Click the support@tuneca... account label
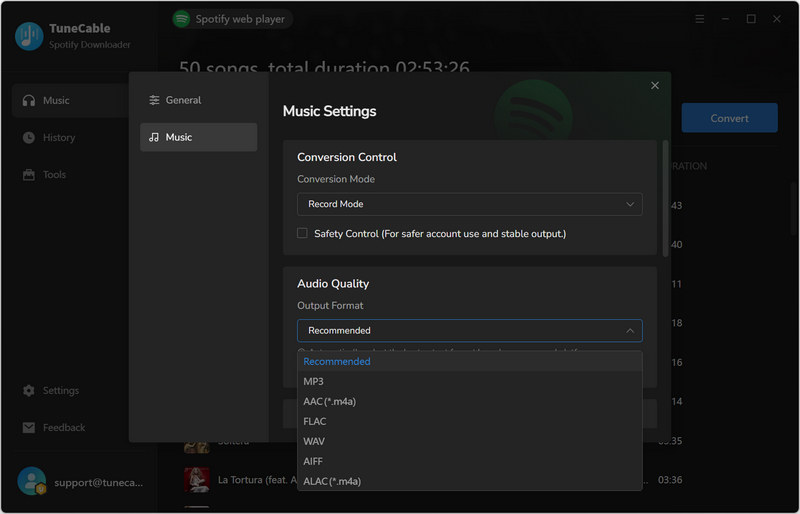Viewport: 800px width, 514px height. (x=98, y=482)
